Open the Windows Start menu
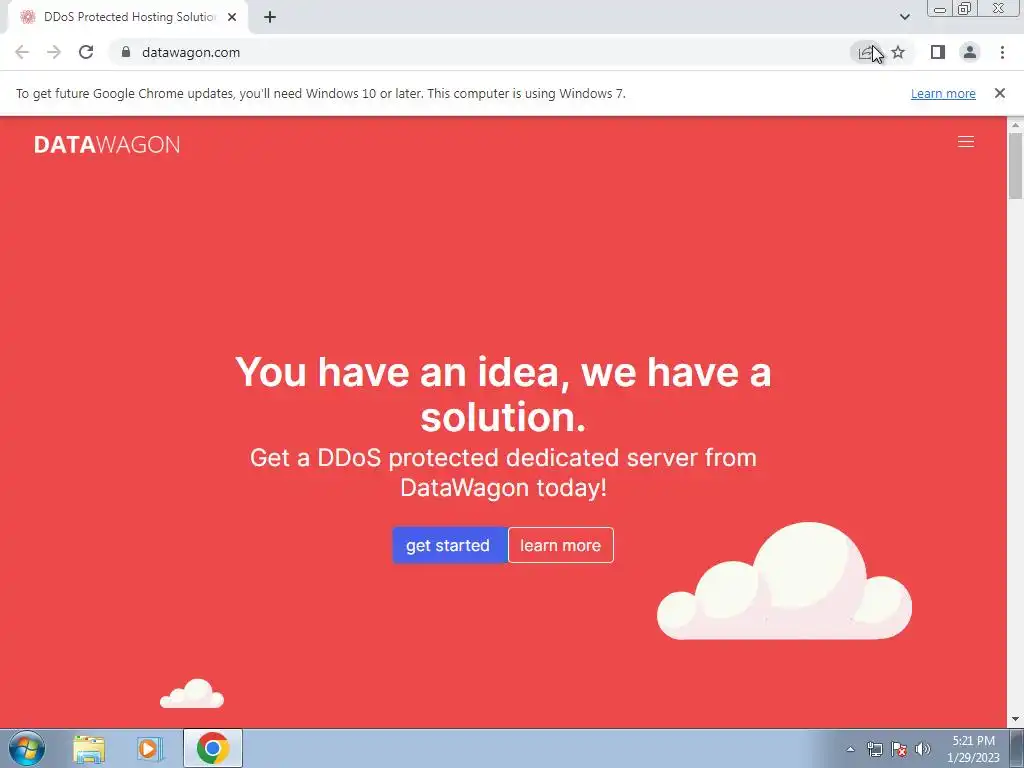 click(27, 748)
